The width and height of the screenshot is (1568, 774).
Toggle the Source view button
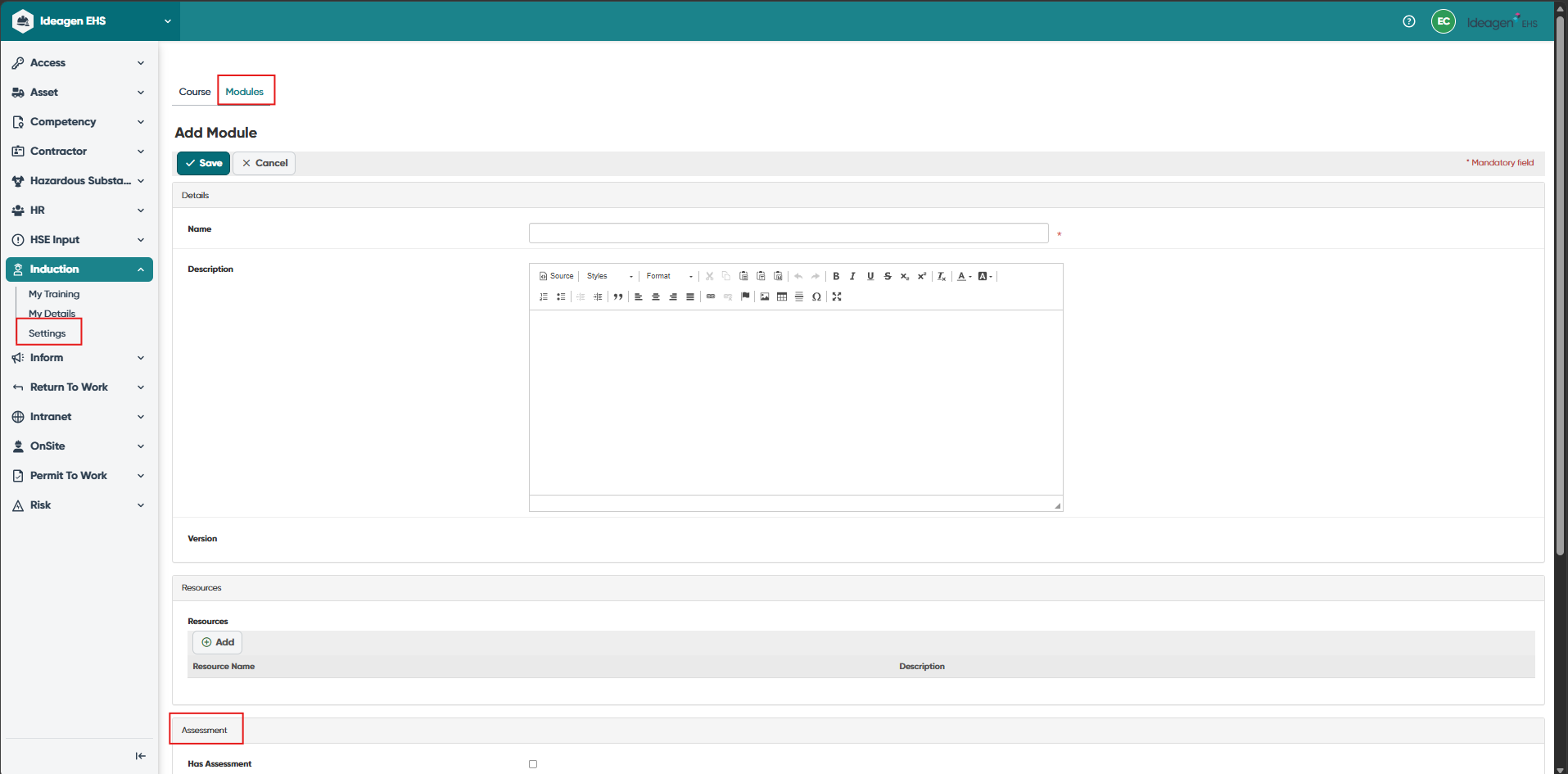tap(557, 276)
